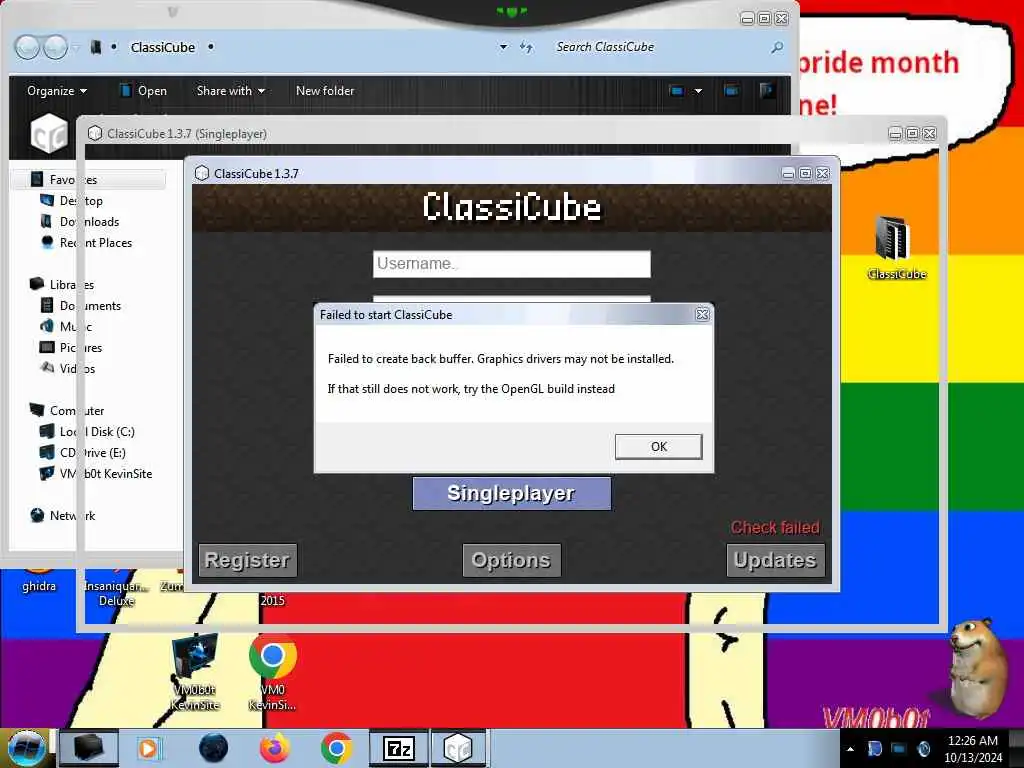Open the dark globe browser taskbar icon

pos(214,748)
